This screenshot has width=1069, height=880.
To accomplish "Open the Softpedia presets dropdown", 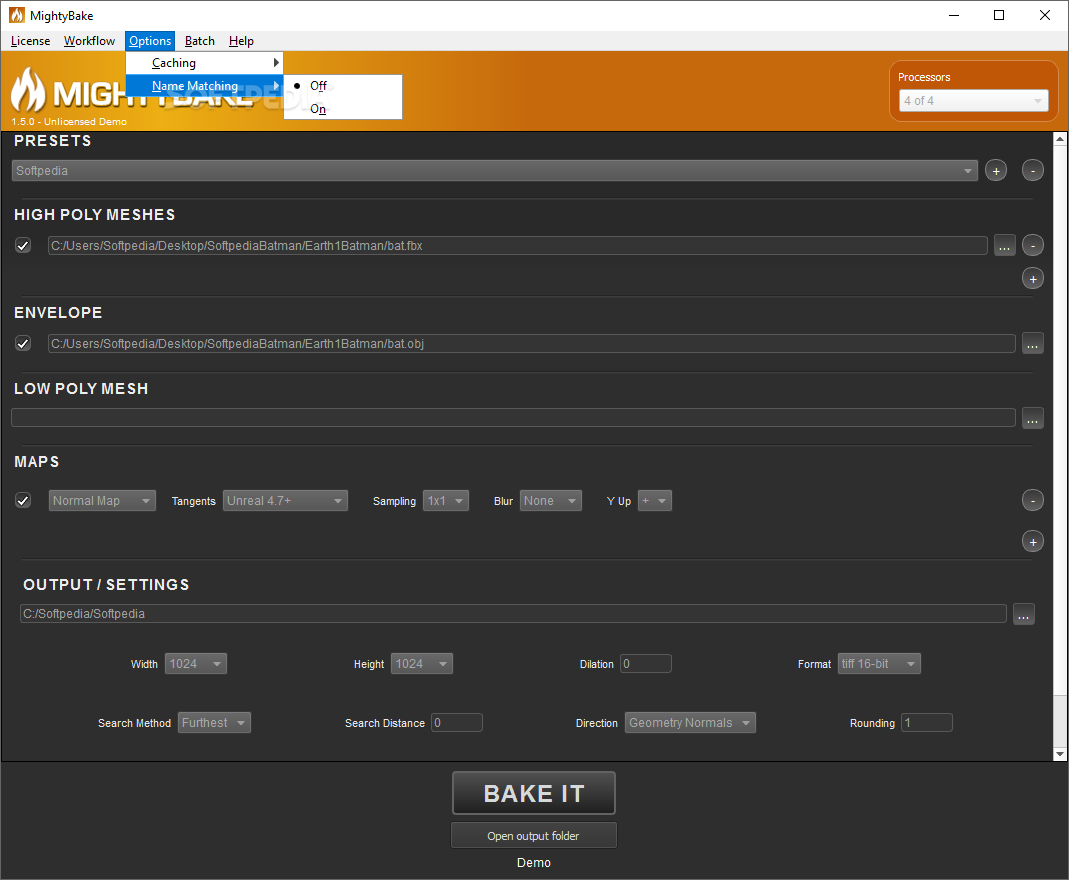I will (494, 170).
